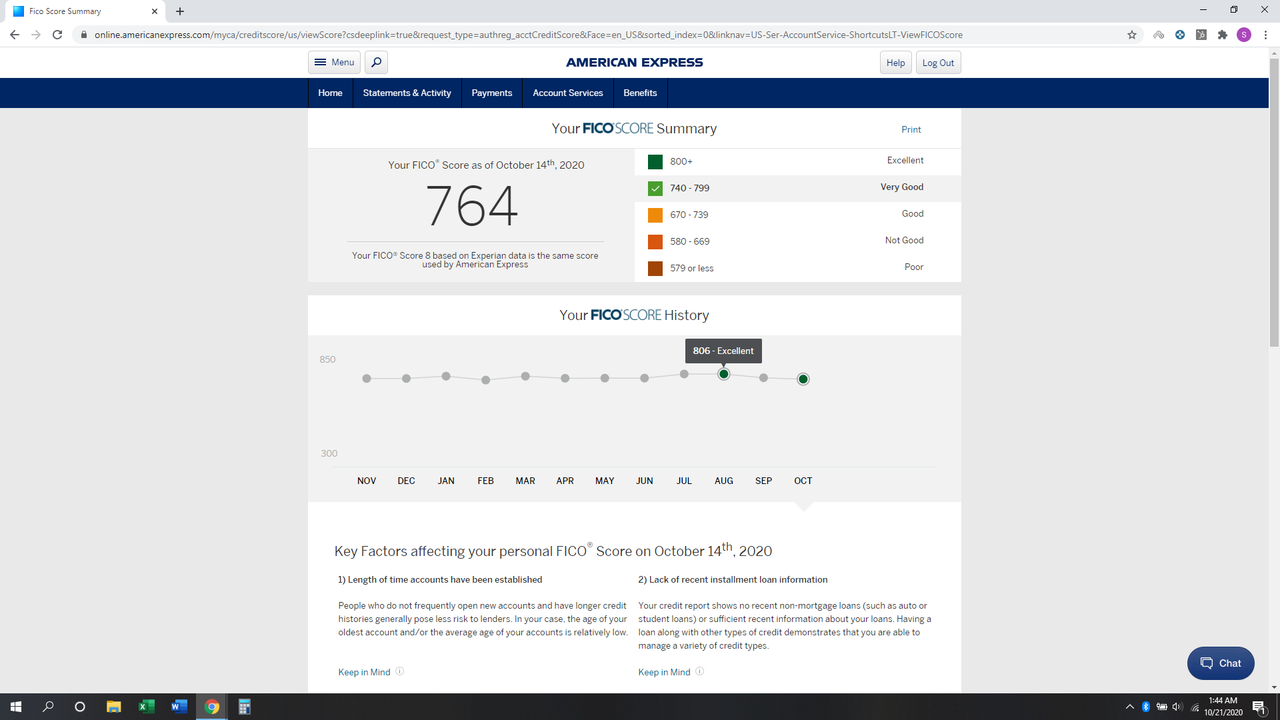Go back in browser history
This screenshot has height=720, width=1280.
14,34
